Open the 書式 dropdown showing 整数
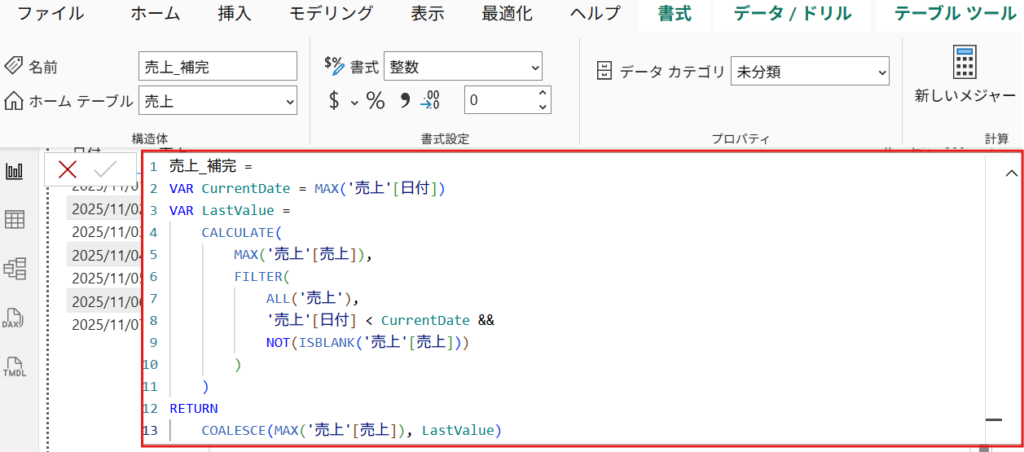1024x452 pixels. 533,67
